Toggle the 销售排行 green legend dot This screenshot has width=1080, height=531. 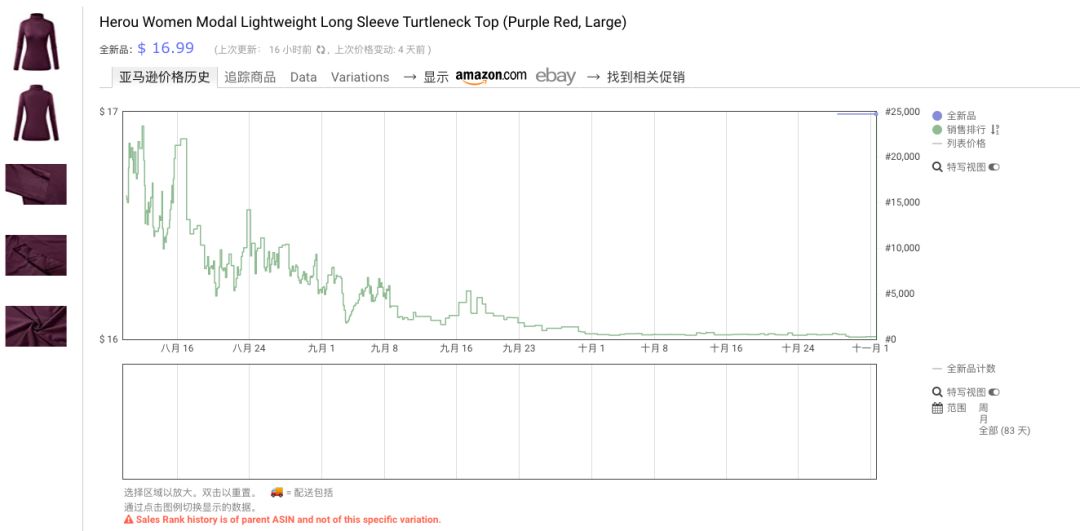pos(937,130)
